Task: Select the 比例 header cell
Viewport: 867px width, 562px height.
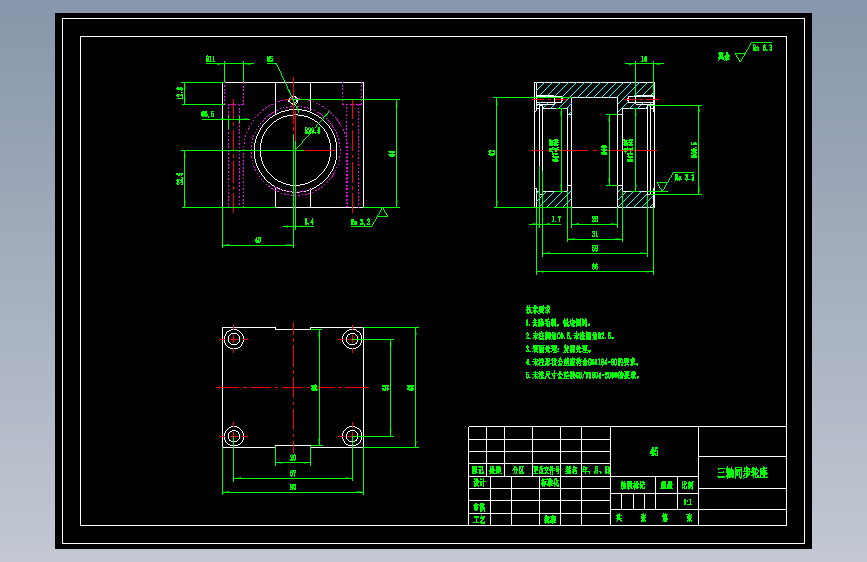Action: (687, 485)
